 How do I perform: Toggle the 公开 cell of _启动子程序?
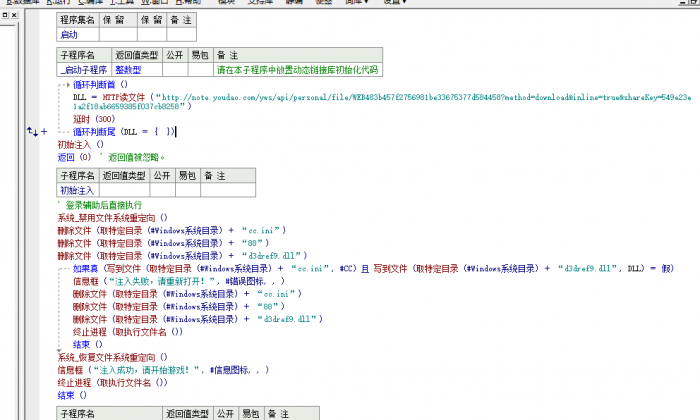[x=175, y=70]
